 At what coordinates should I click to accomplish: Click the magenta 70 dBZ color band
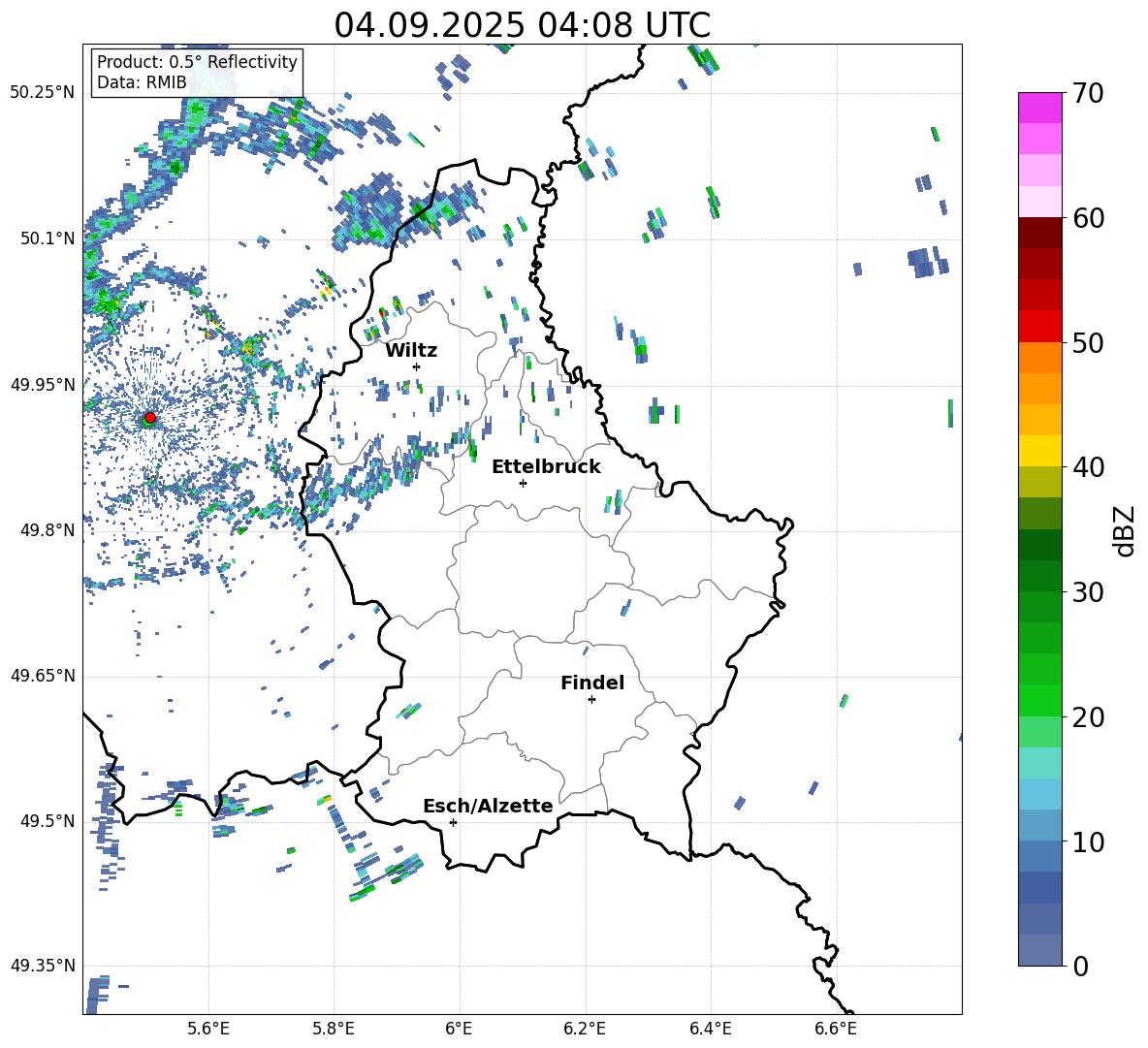1039,108
